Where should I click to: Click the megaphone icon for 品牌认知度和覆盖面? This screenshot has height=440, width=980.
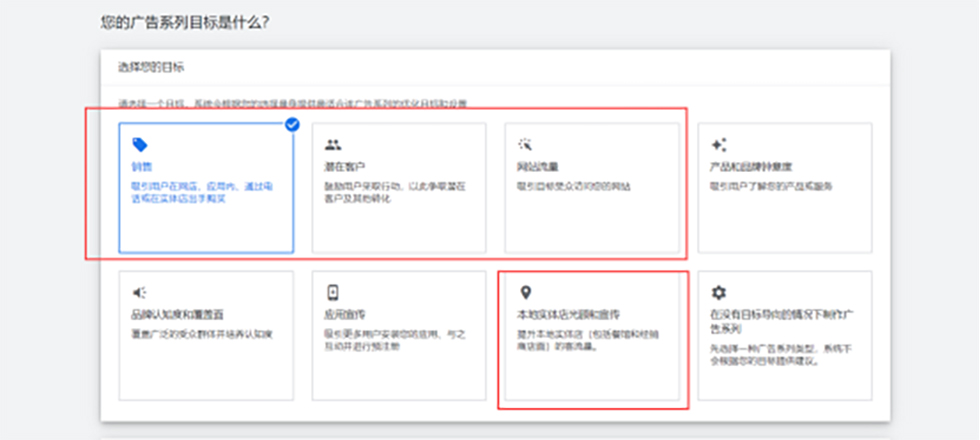coord(140,292)
